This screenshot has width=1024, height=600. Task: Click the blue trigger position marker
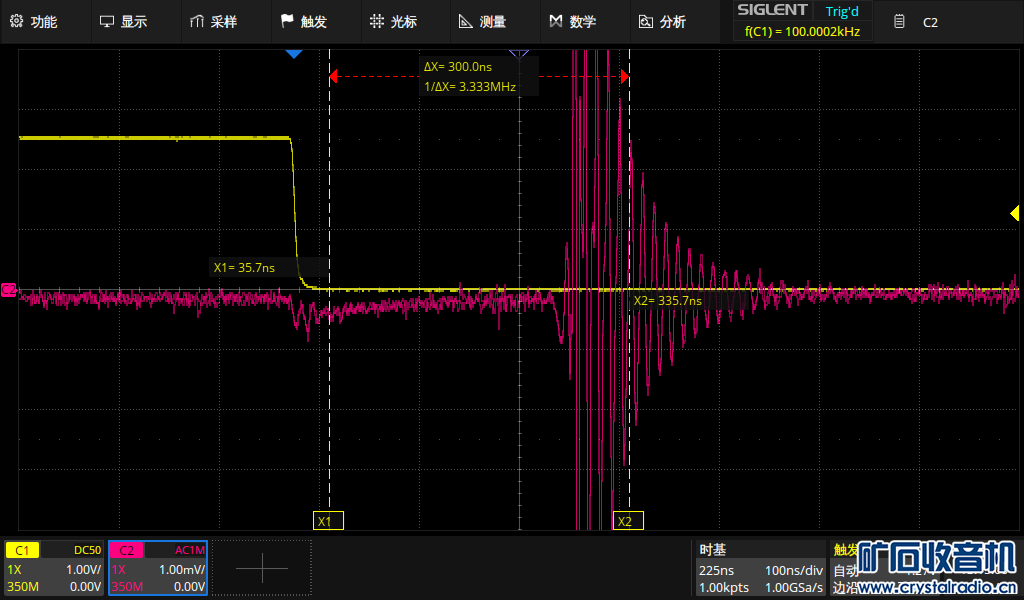[x=293, y=54]
